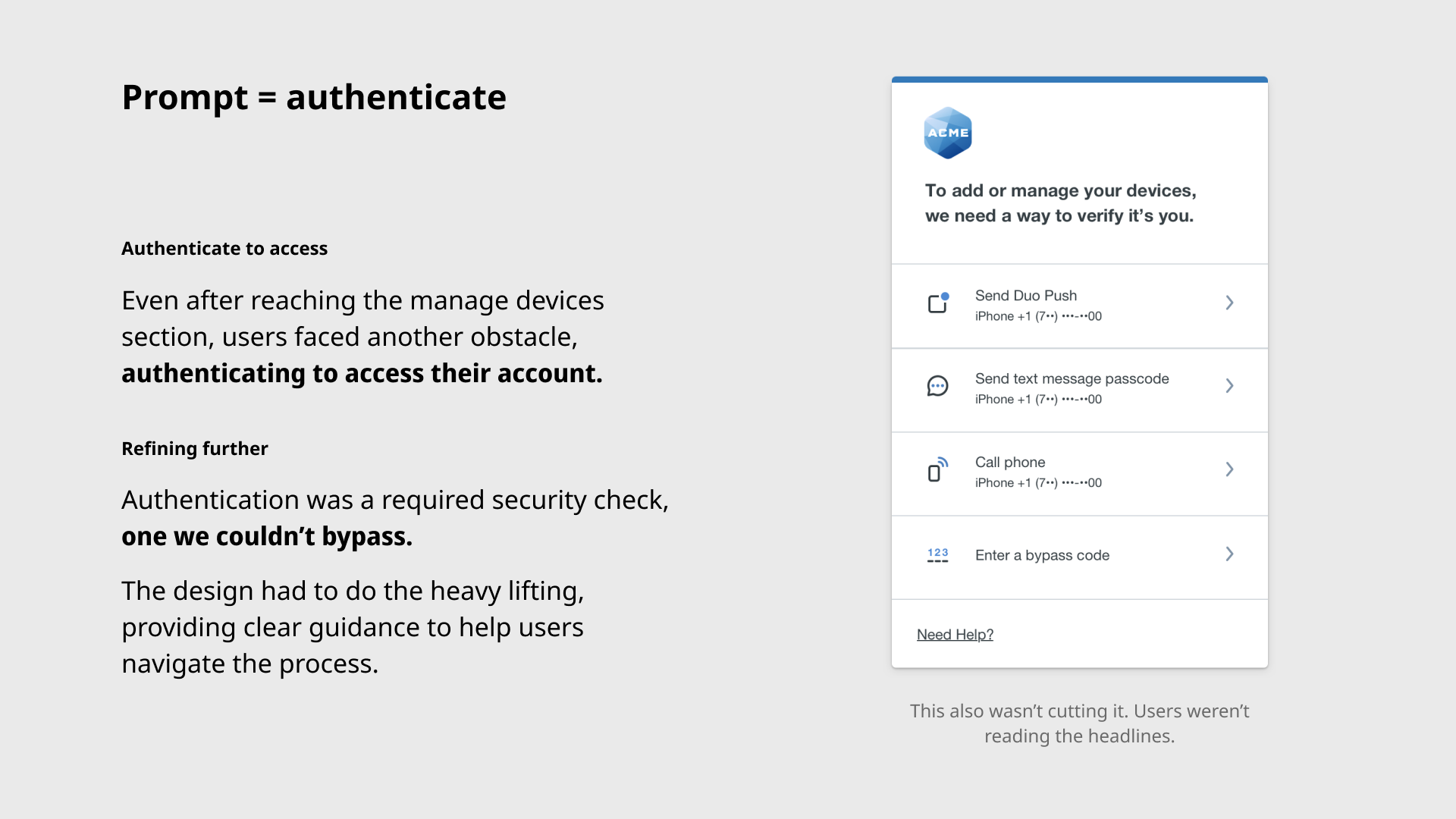
Task: Click the 'Refining further' subheading
Action: 195,449
